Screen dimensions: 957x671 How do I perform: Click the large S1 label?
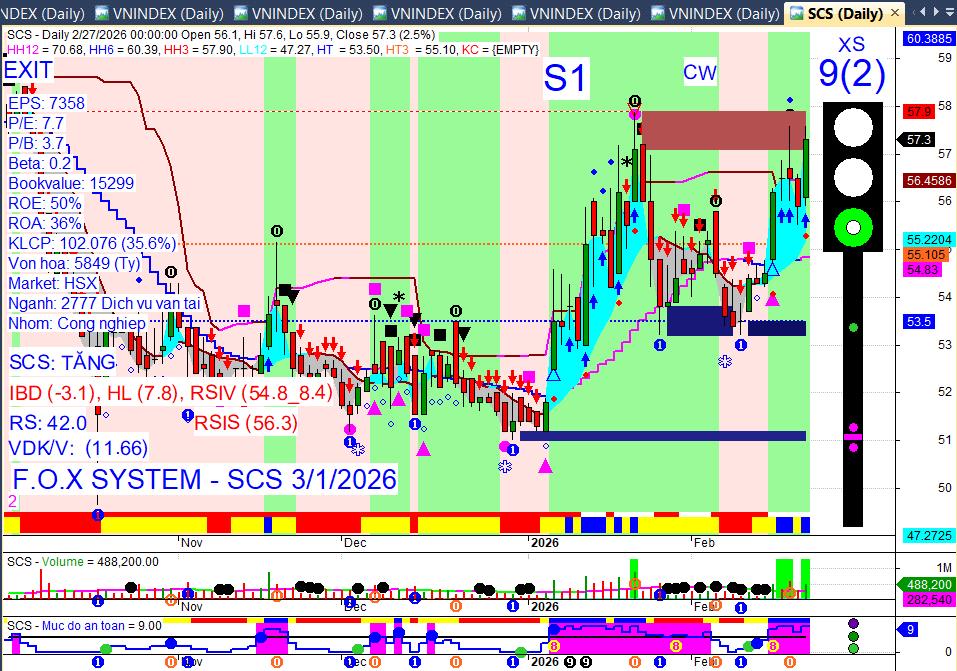coord(566,78)
